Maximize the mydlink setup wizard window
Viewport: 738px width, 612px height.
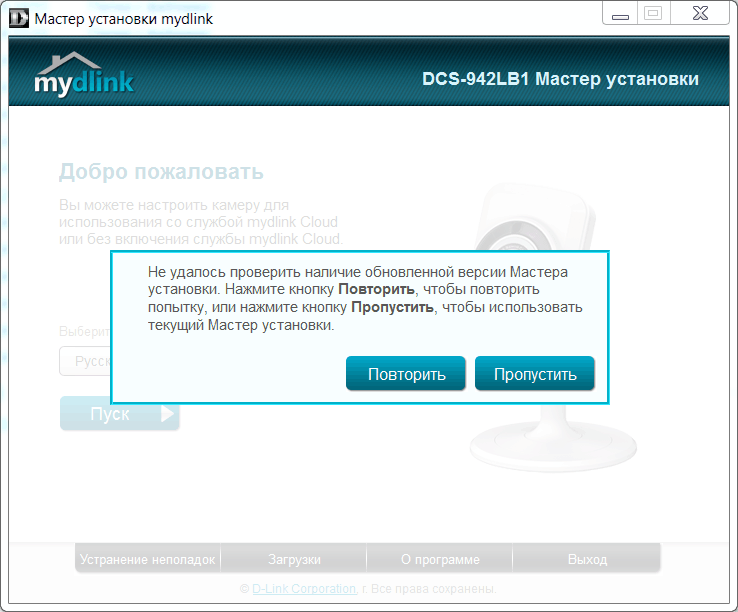[x=653, y=14]
